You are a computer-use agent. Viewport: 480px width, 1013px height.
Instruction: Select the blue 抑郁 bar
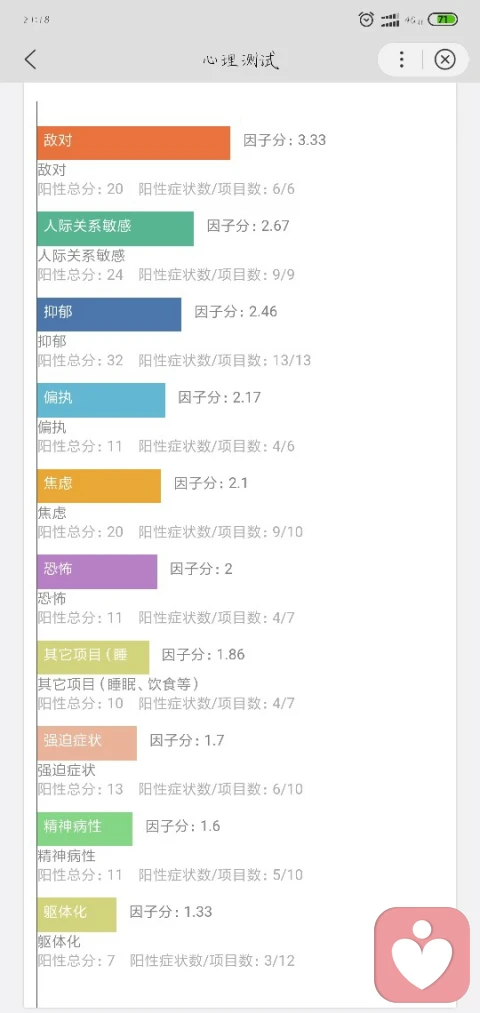(109, 314)
